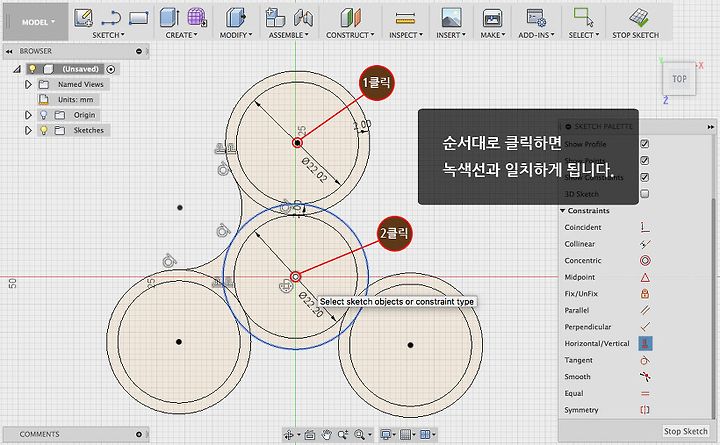
Task: Open the CREATE menu
Action: pos(182,35)
